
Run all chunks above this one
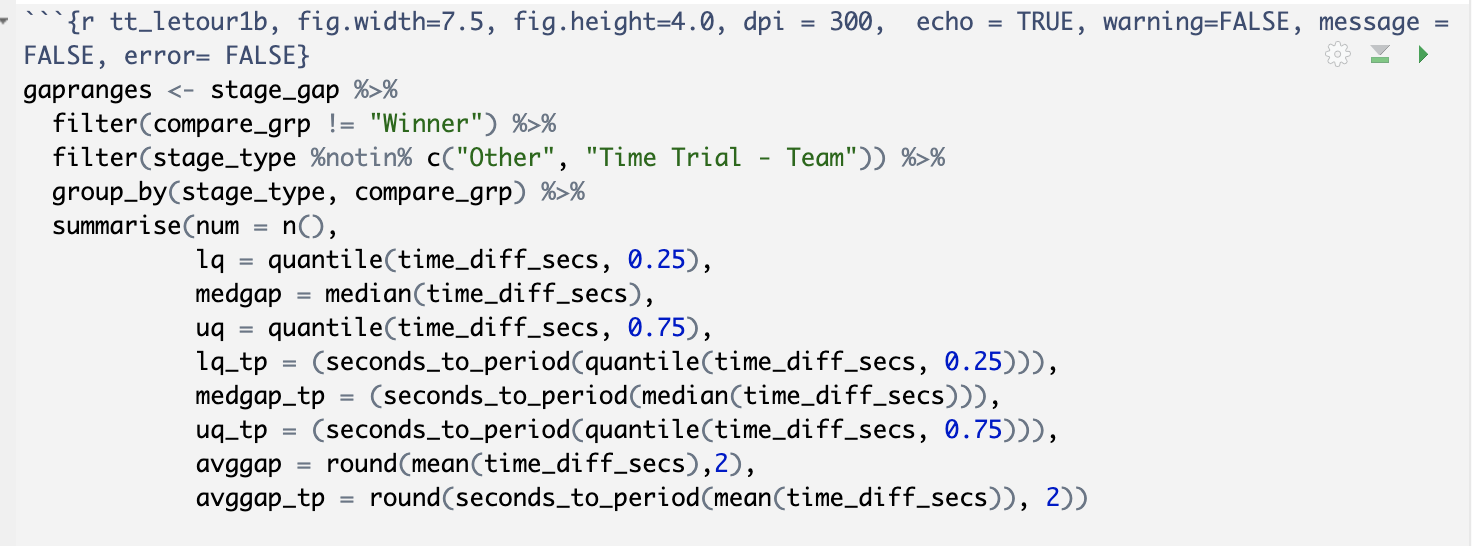coord(1381,55)
